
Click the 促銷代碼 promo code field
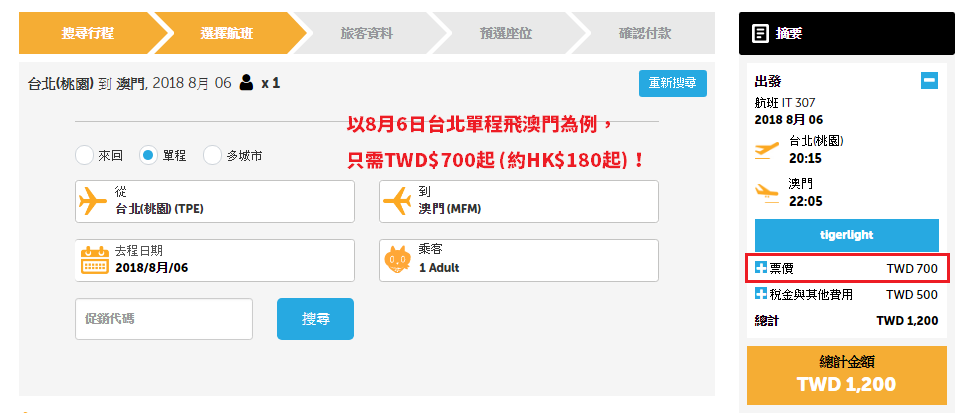(164, 319)
